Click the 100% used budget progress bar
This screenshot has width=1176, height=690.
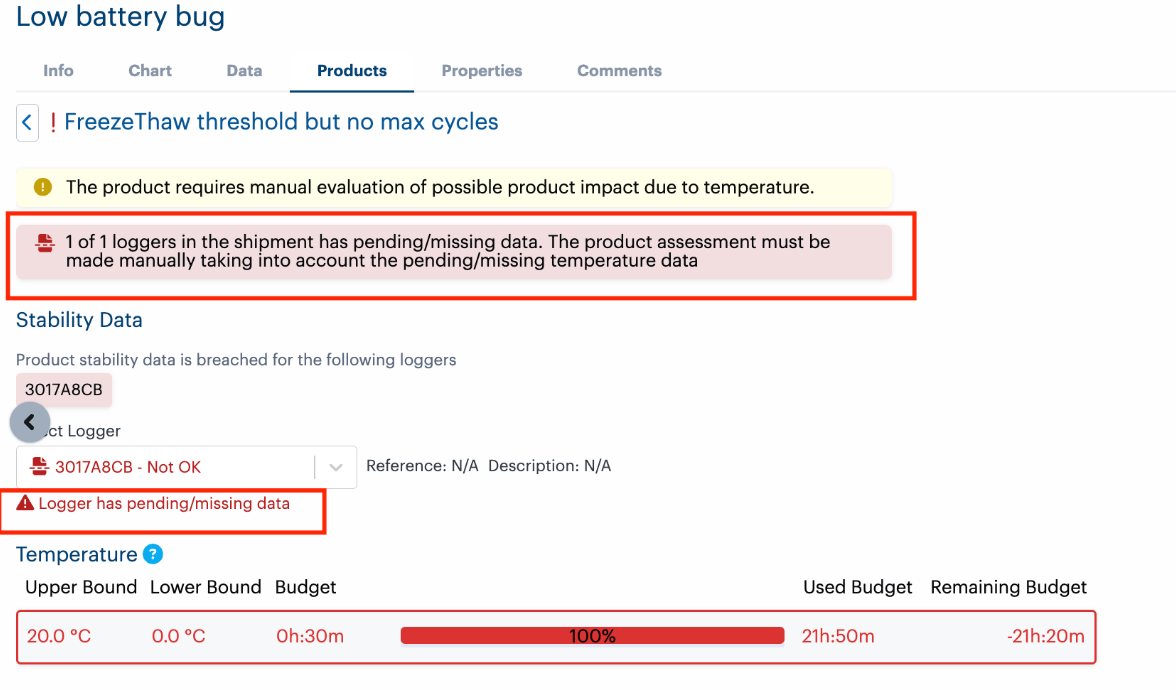pos(592,636)
